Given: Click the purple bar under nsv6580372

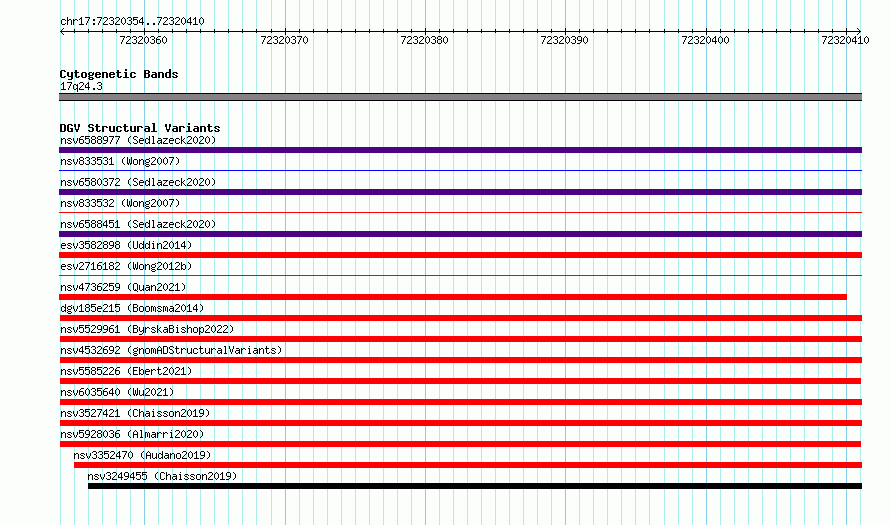Looking at the screenshot, I should click(460, 192).
